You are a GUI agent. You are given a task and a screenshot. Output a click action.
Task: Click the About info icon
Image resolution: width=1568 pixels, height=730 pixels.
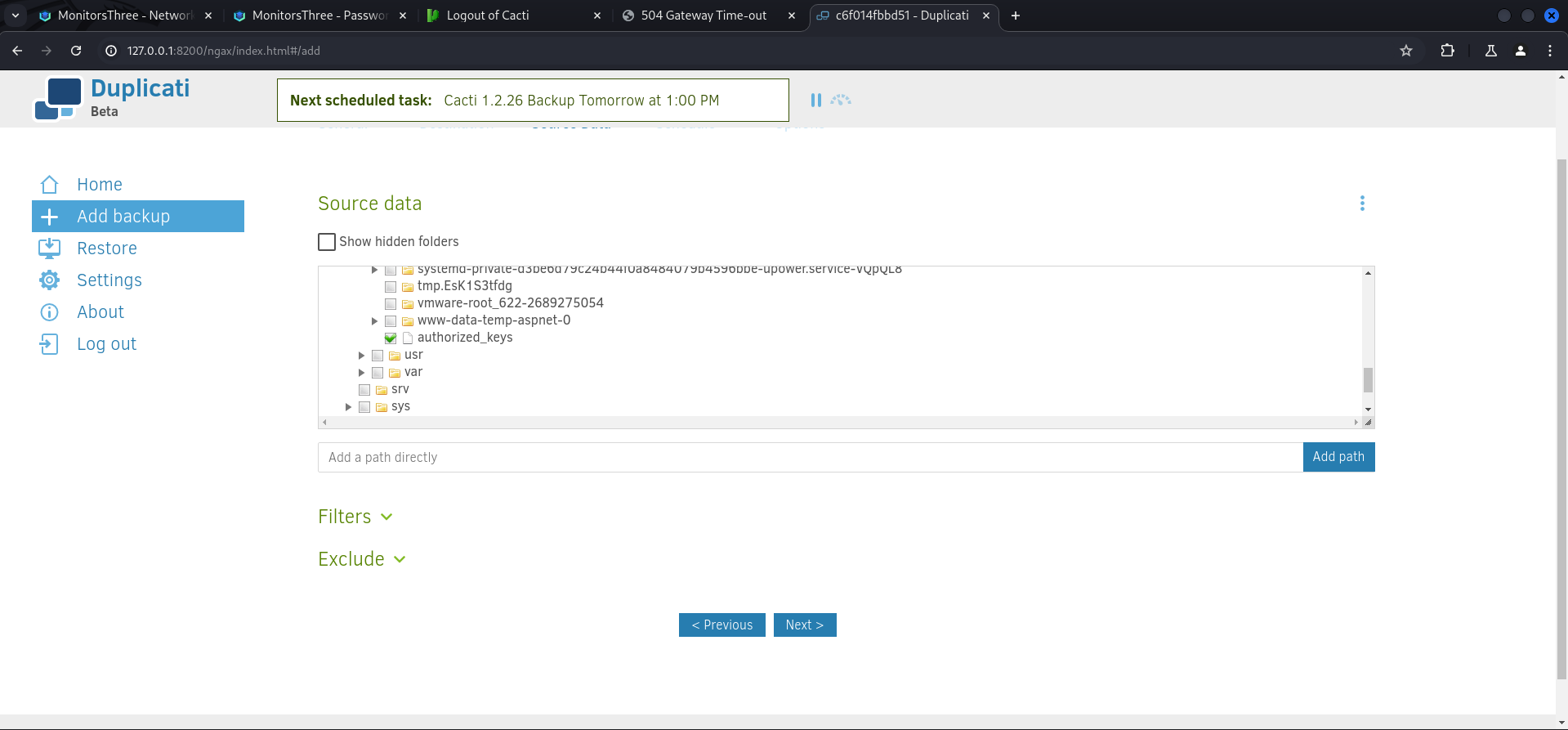pyautogui.click(x=49, y=312)
